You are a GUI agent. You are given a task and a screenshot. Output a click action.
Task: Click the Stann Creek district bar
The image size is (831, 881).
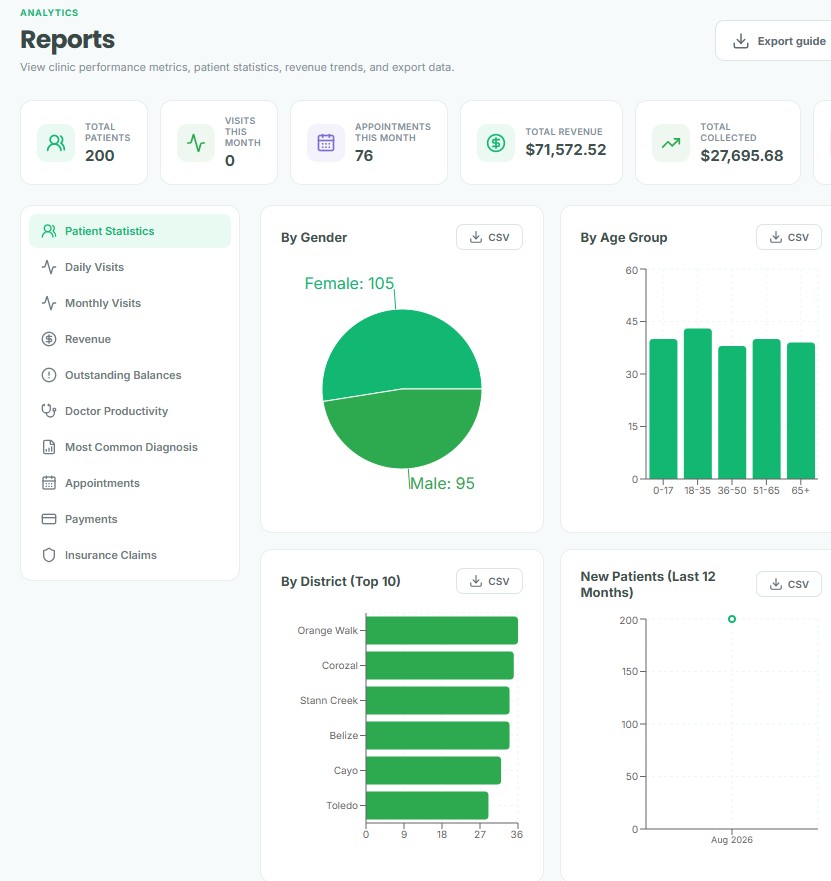[438, 700]
